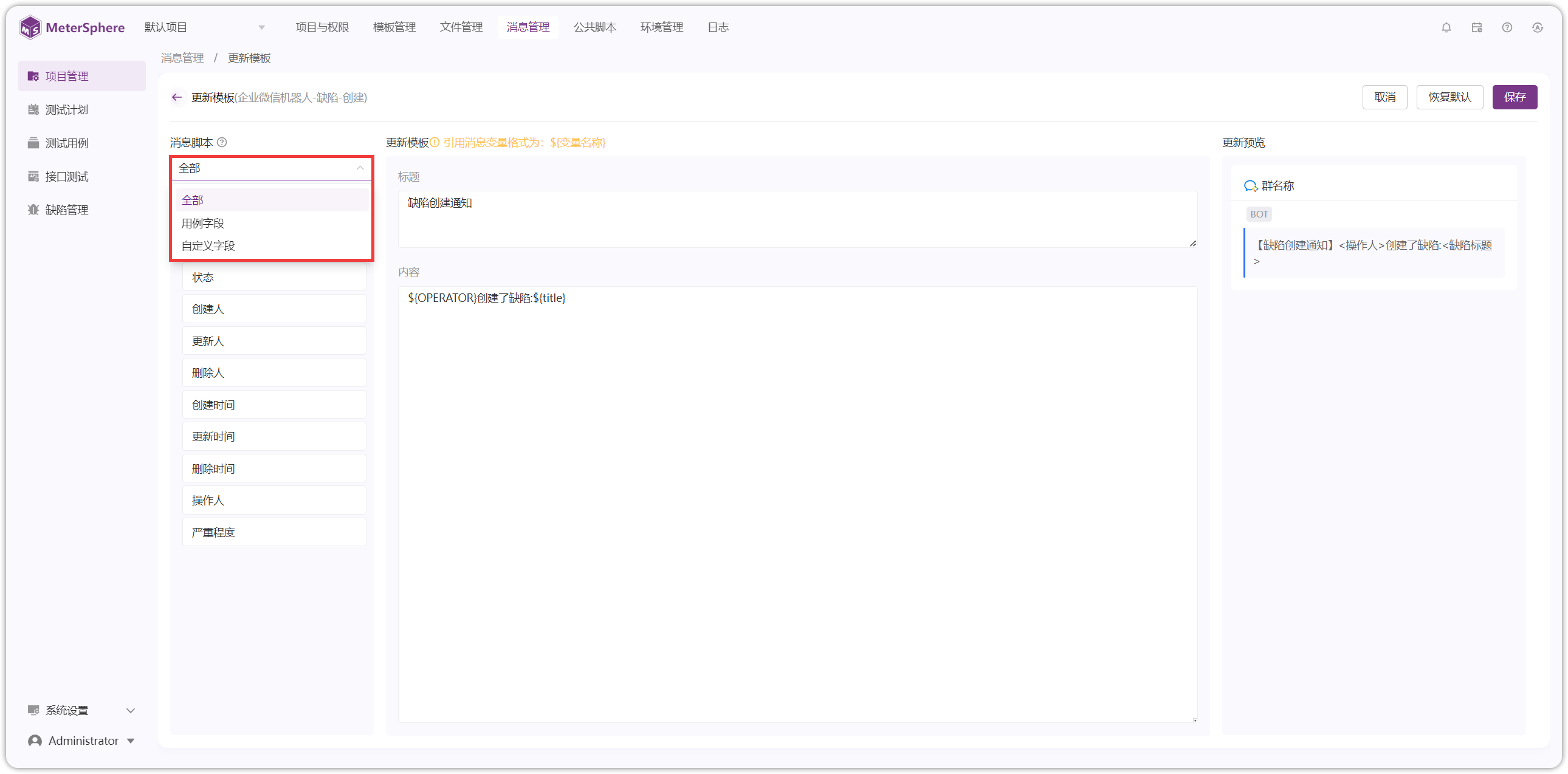Viewport: 1568px width, 774px height.
Task: Click the 测试计划 sidebar icon
Action: pyautogui.click(x=33, y=109)
